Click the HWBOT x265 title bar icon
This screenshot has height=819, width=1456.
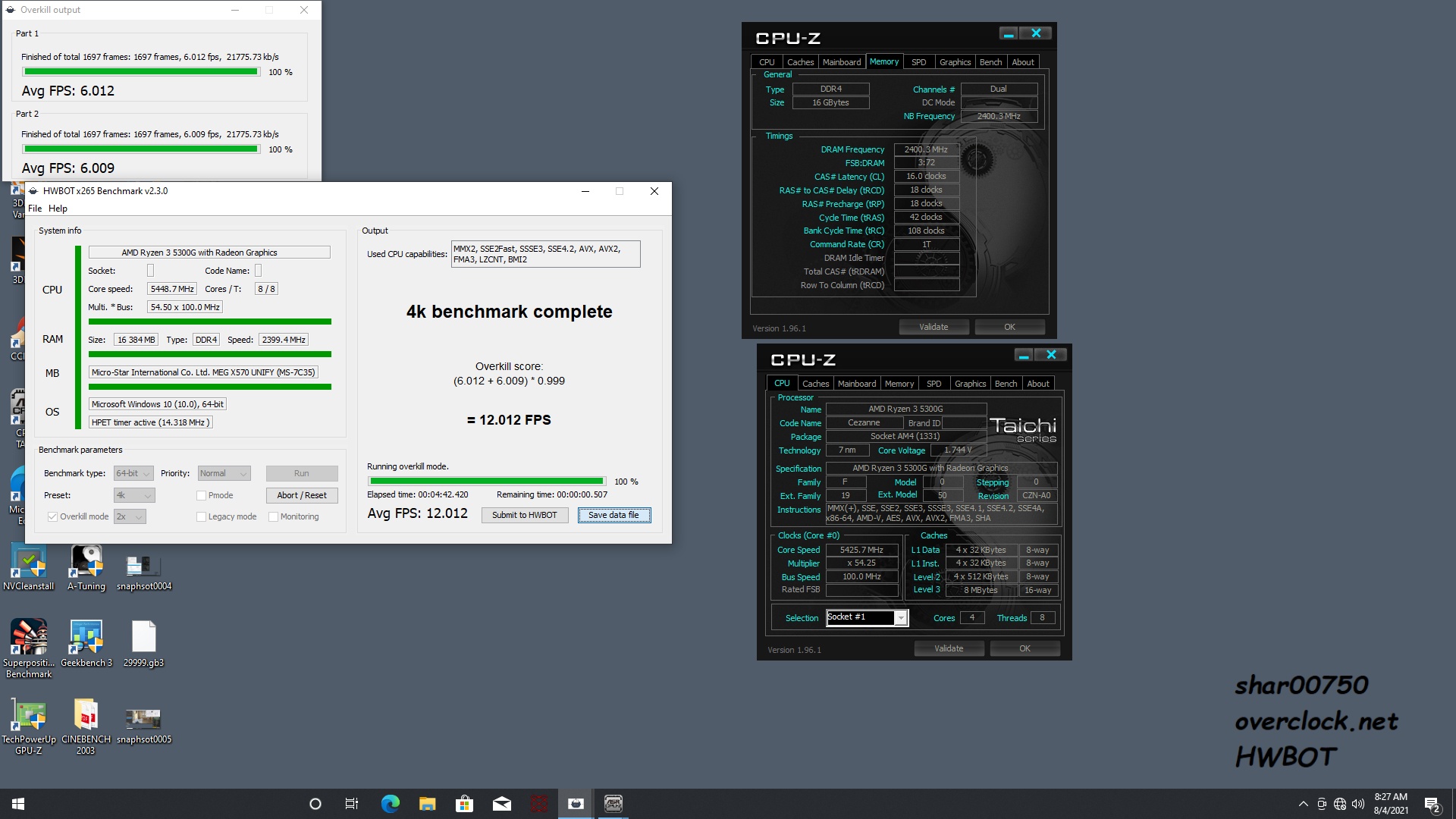coord(34,191)
